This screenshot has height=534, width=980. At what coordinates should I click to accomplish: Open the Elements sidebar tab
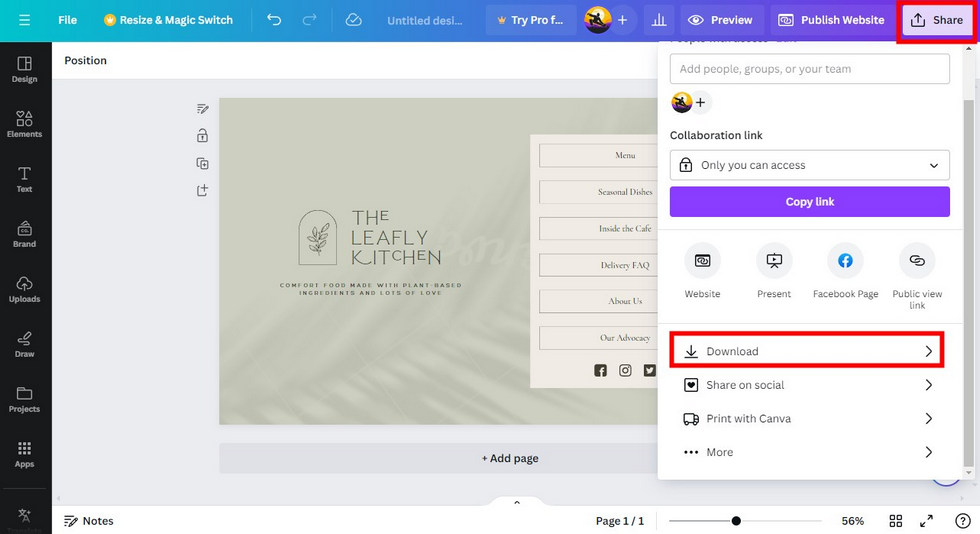[x=24, y=124]
